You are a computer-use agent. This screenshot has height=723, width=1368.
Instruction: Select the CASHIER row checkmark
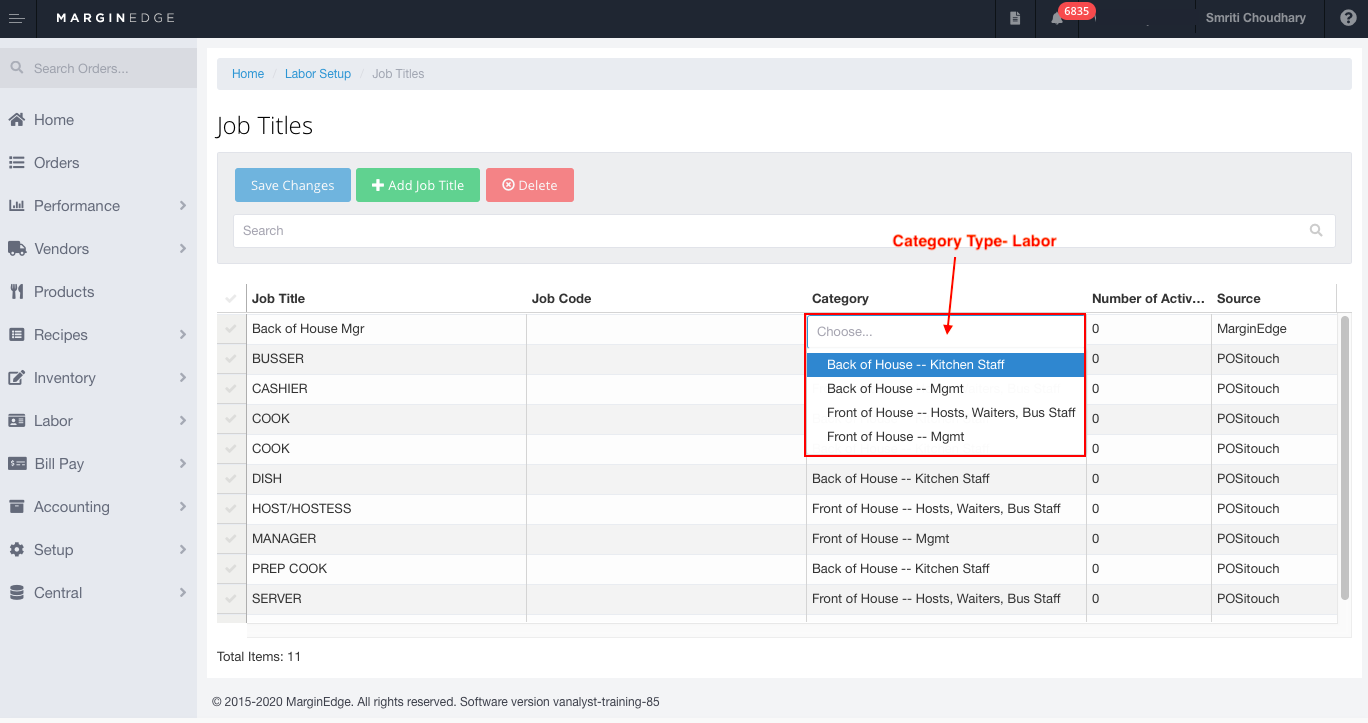point(231,388)
